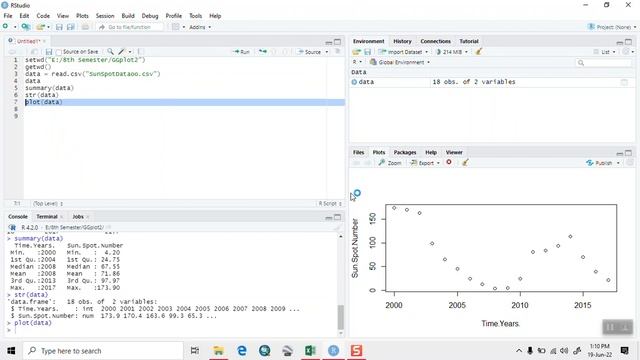Click the code tools magic wand icon
This screenshot has height=360, width=640.
pyautogui.click(x=122, y=52)
